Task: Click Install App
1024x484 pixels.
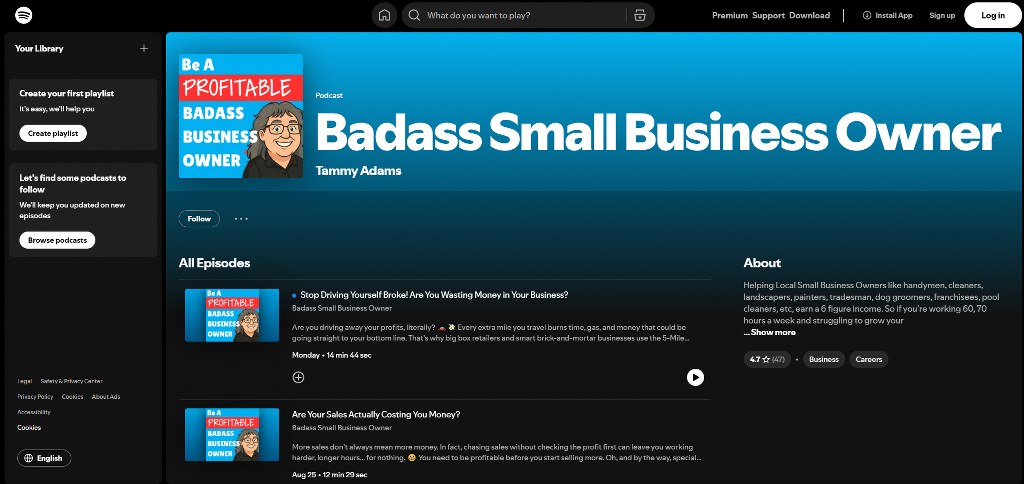Action: pyautogui.click(x=887, y=15)
